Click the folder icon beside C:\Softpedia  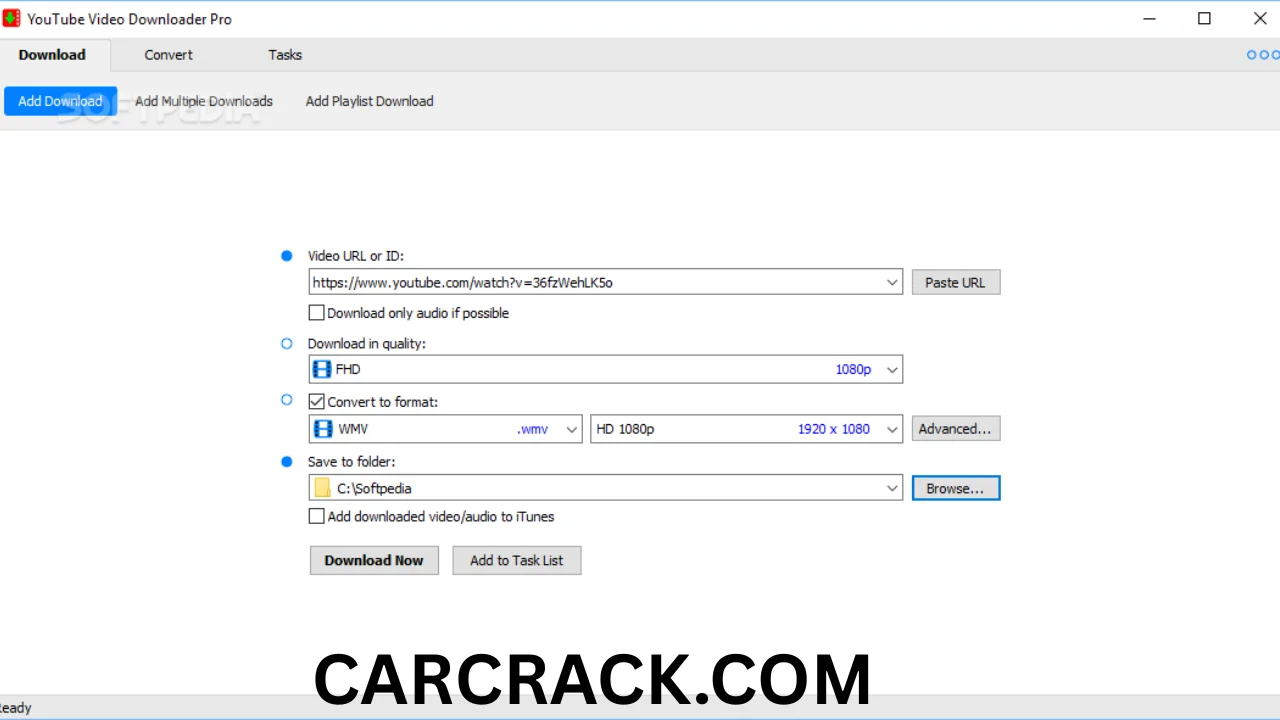pyautogui.click(x=322, y=488)
